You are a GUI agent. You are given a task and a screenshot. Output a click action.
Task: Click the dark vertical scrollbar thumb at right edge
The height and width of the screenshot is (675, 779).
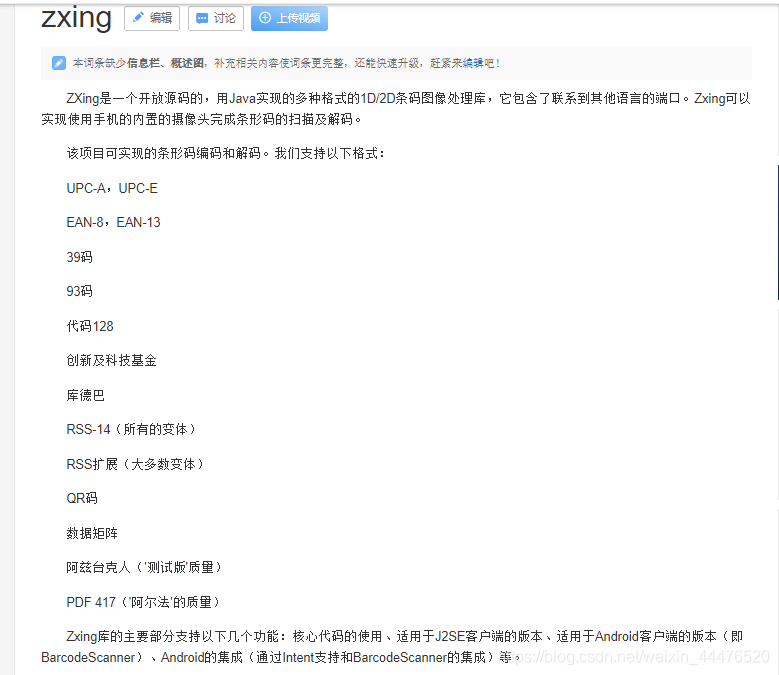[x=778, y=232]
